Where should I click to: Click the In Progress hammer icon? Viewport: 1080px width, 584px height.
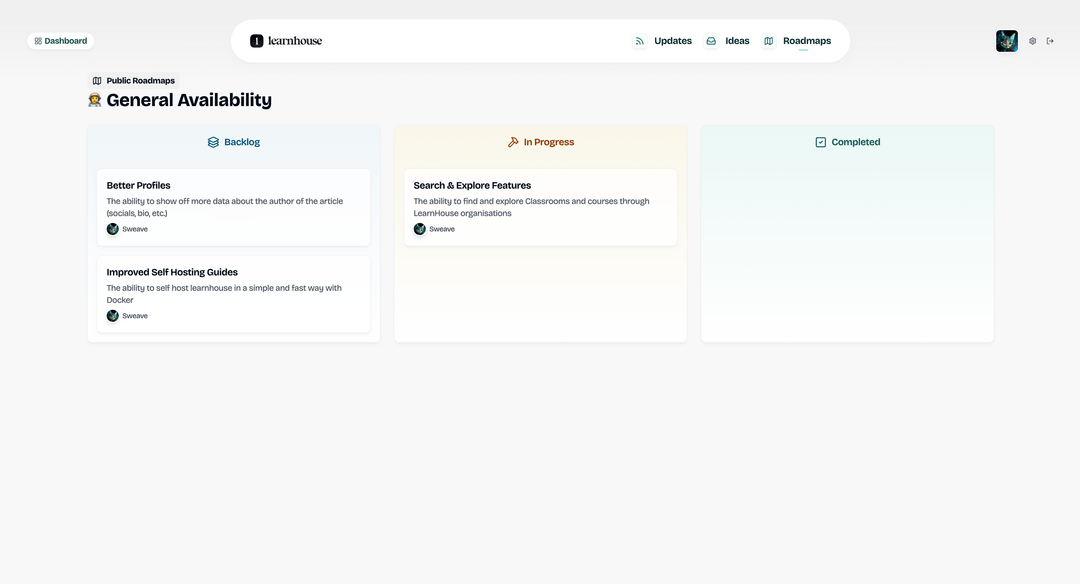coord(513,142)
